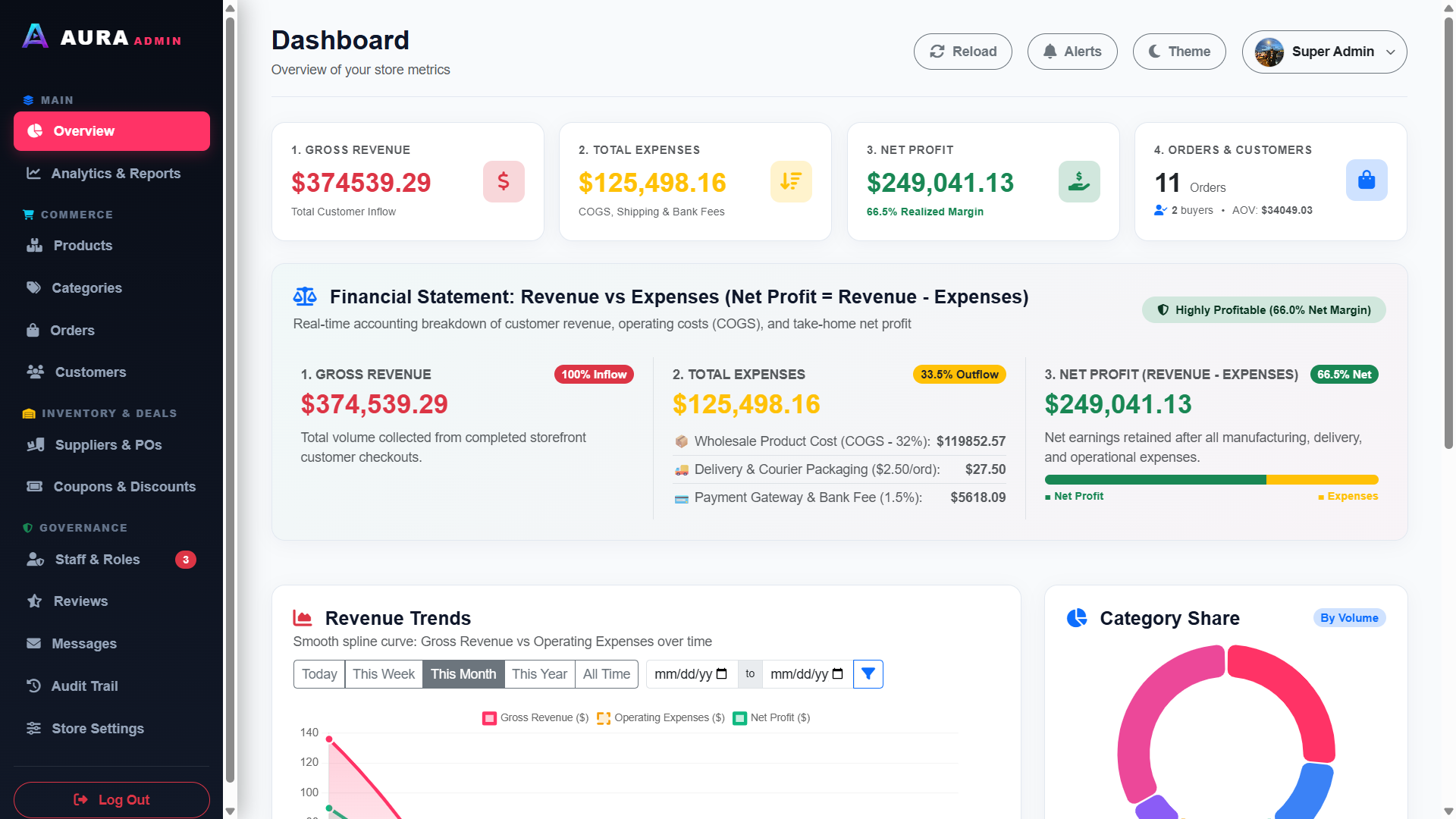
Task: Click the By Volume badge
Action: 1349,618
